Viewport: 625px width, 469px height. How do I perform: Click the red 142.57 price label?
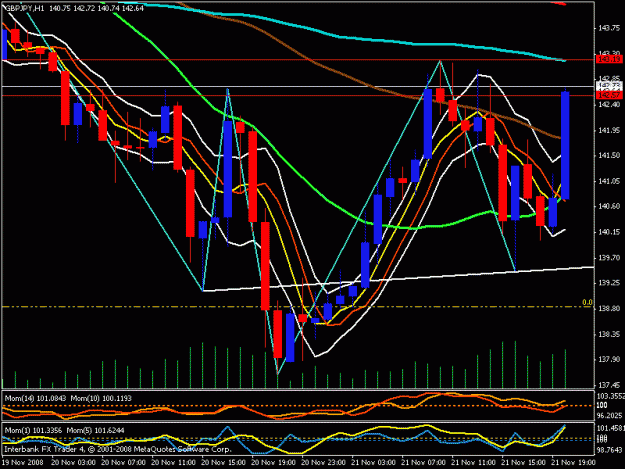[609, 95]
